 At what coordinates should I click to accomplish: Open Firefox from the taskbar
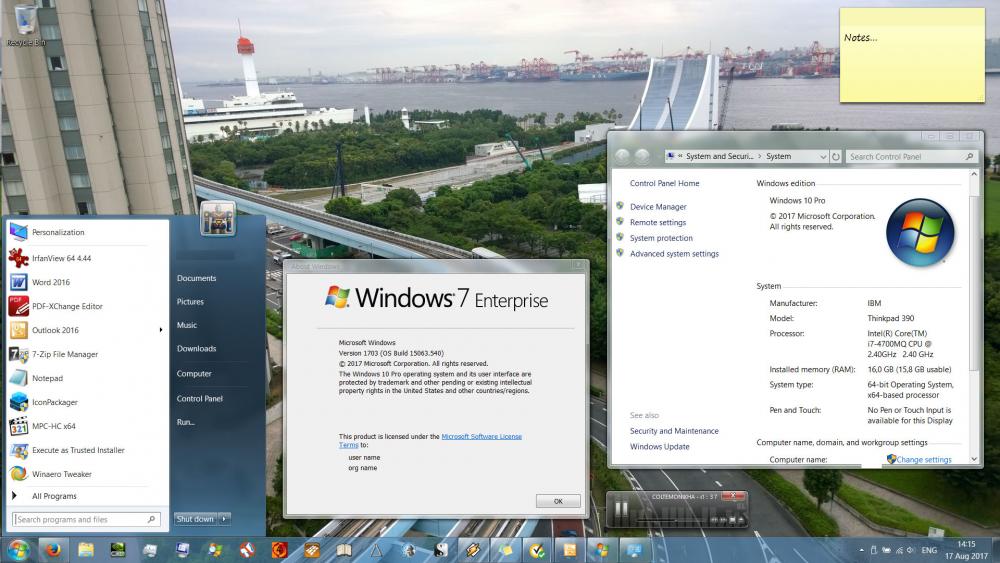(53, 550)
